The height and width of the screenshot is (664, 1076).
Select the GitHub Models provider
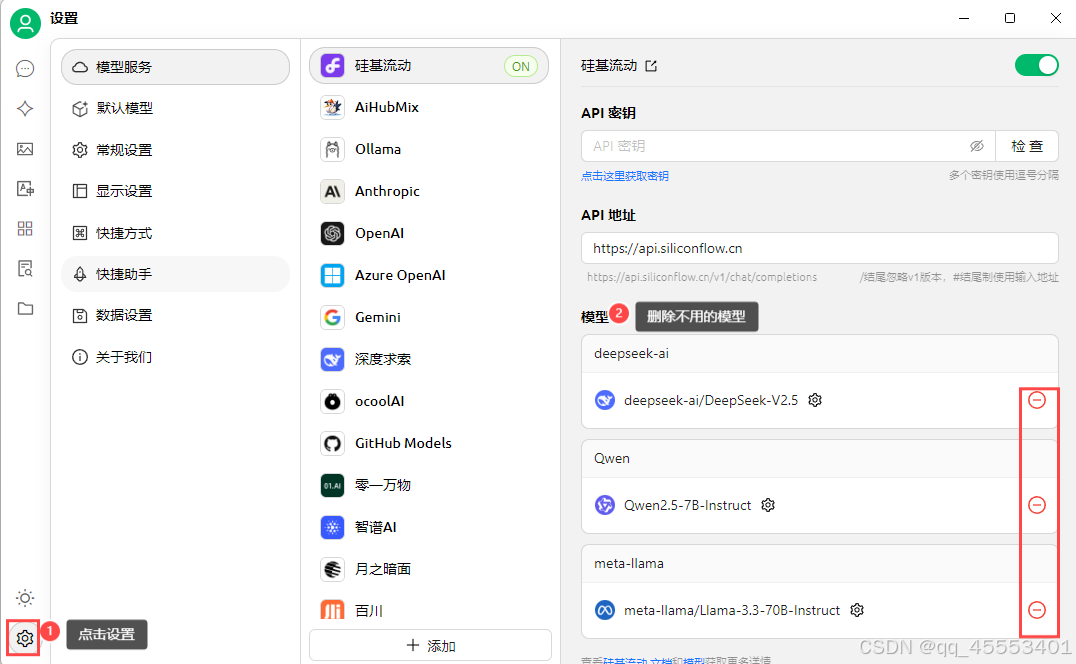pos(429,443)
